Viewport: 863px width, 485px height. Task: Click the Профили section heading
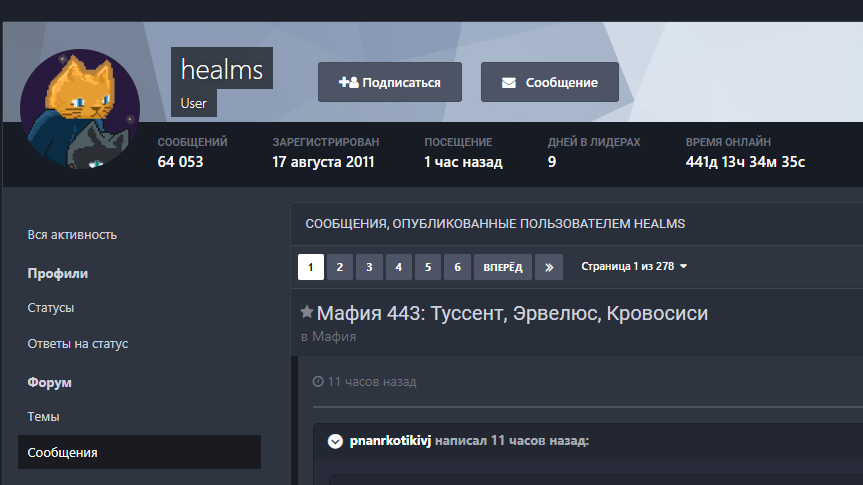tap(58, 274)
